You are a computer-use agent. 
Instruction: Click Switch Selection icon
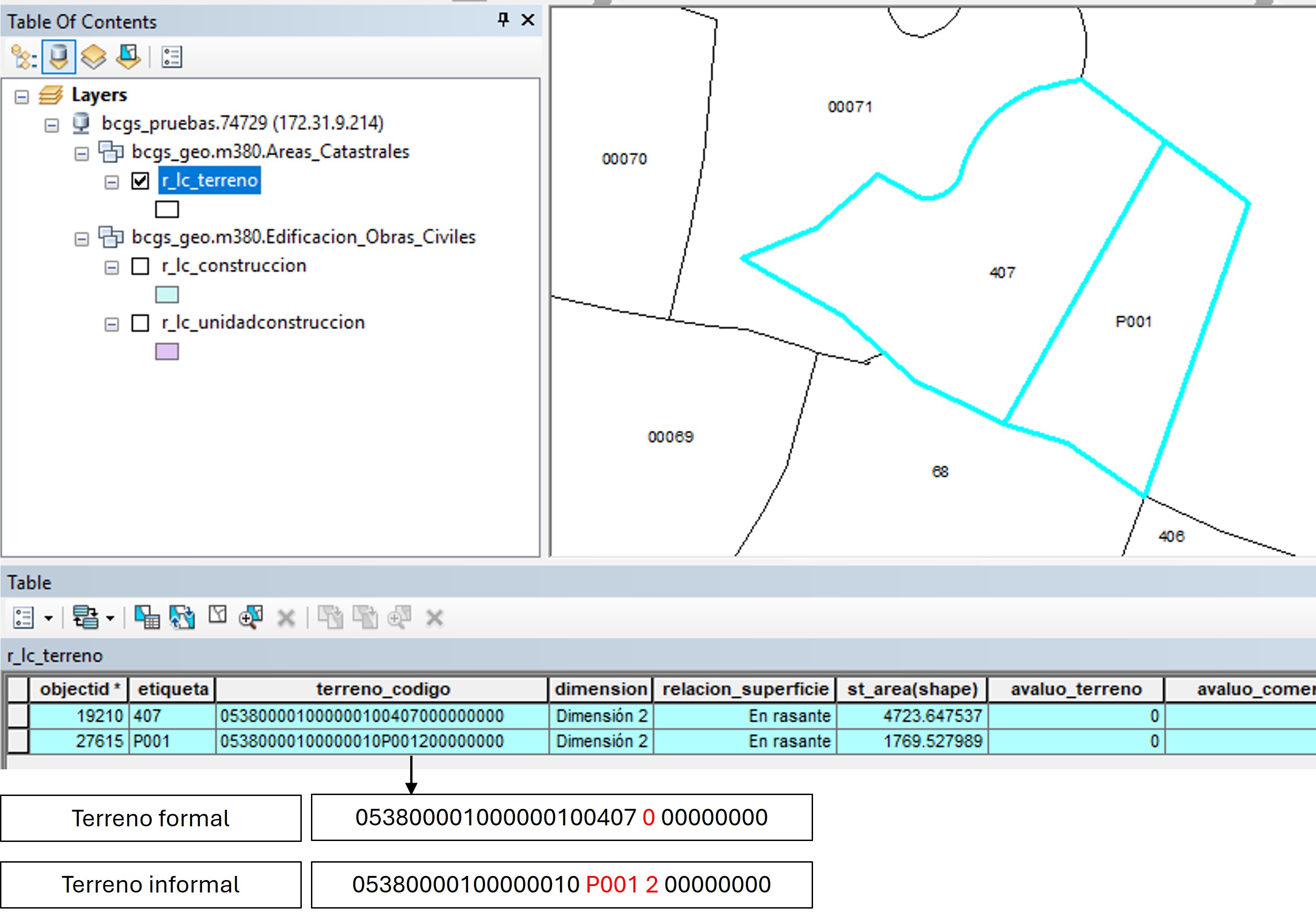181,618
